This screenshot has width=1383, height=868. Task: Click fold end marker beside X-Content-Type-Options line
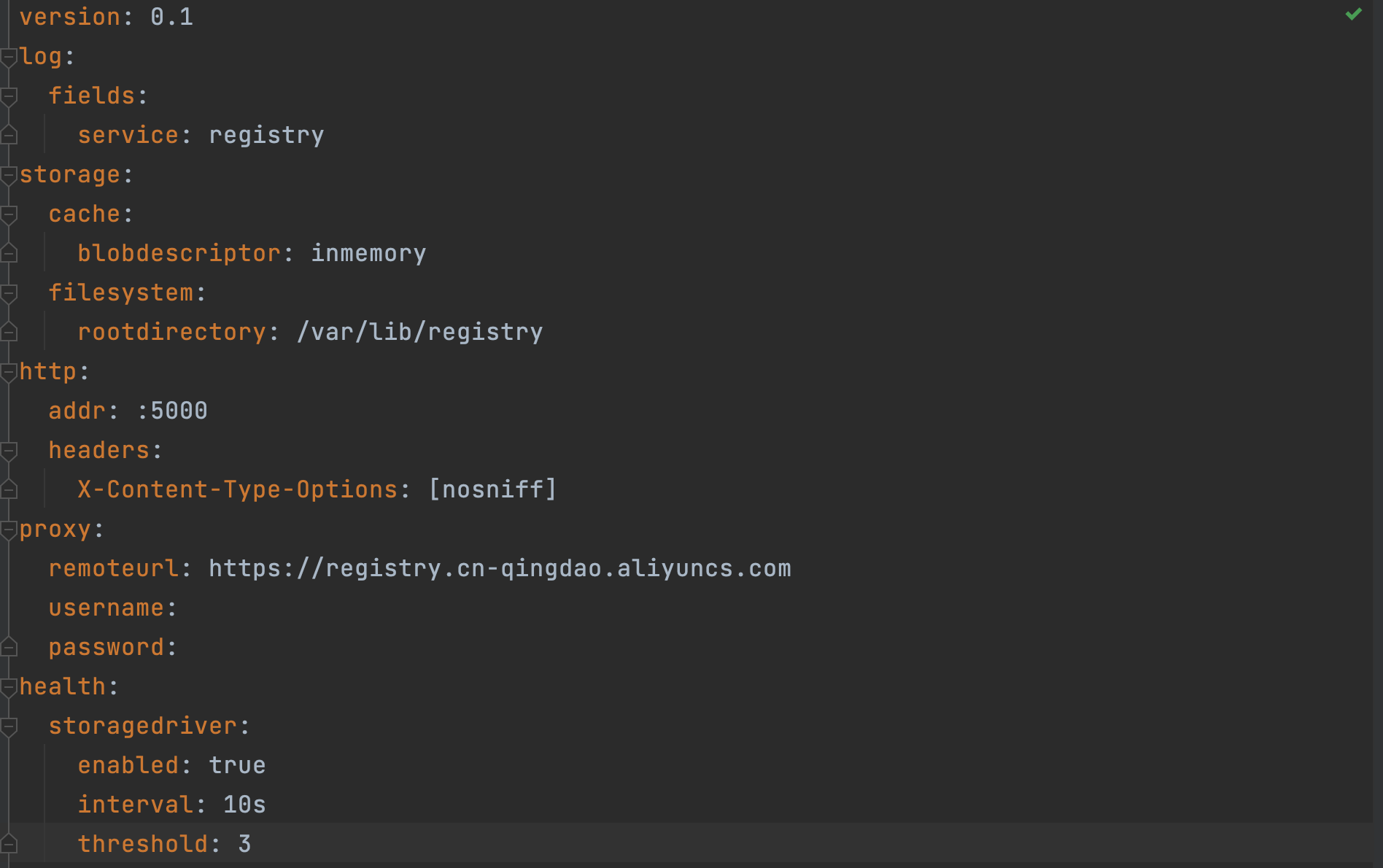click(9, 489)
